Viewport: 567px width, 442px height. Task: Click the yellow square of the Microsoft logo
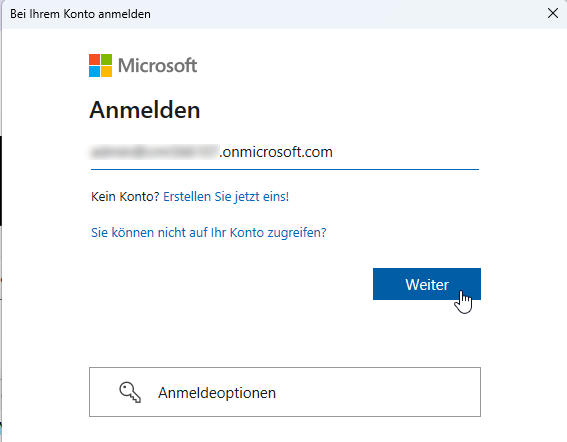(x=106, y=72)
